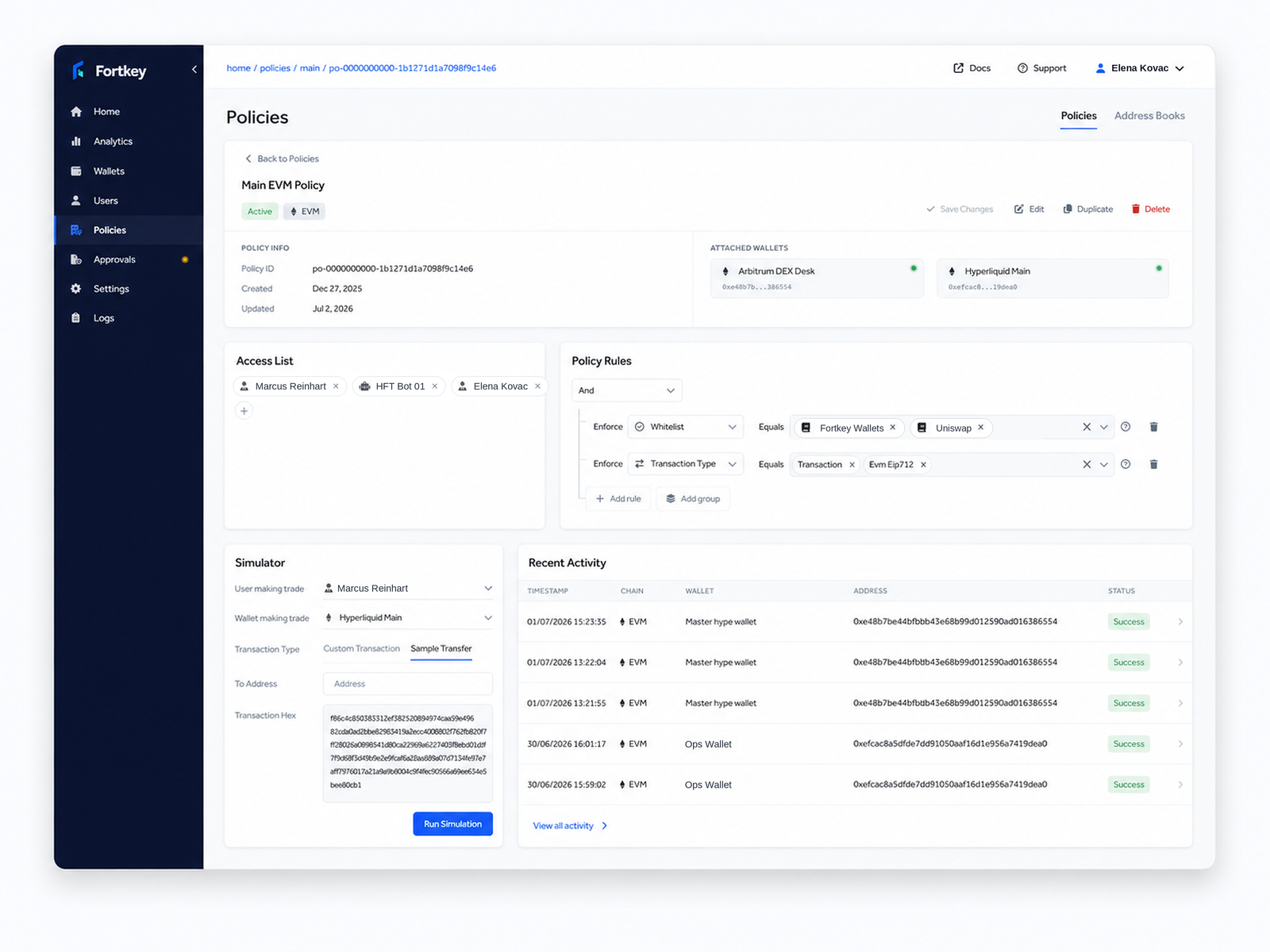The image size is (1270, 952).
Task: Open the Docs link
Action: click(972, 68)
